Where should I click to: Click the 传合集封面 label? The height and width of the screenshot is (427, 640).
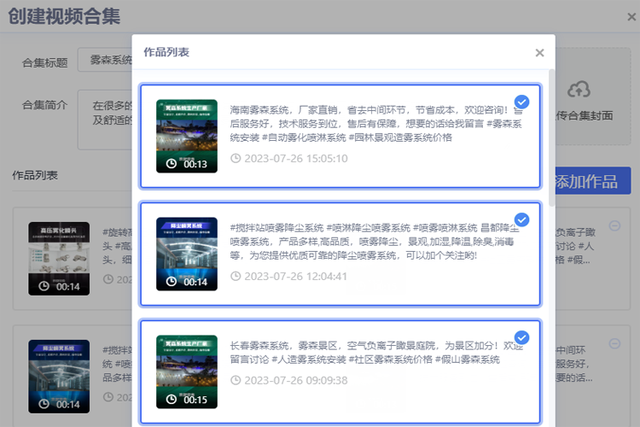(584, 116)
